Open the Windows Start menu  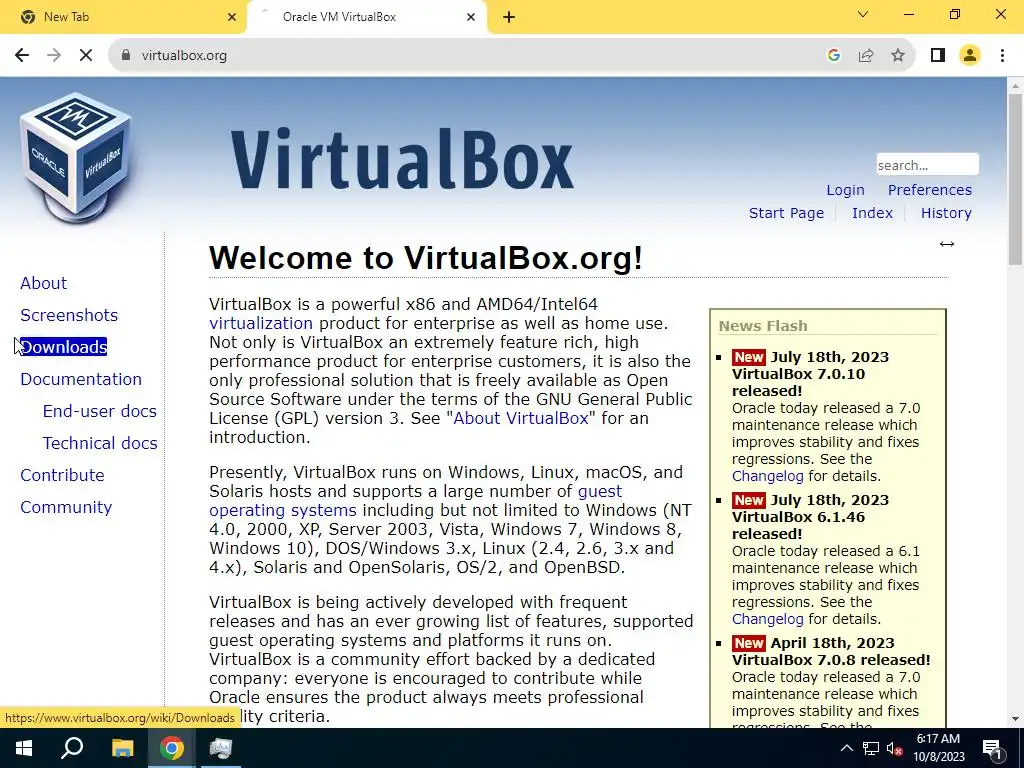click(24, 748)
